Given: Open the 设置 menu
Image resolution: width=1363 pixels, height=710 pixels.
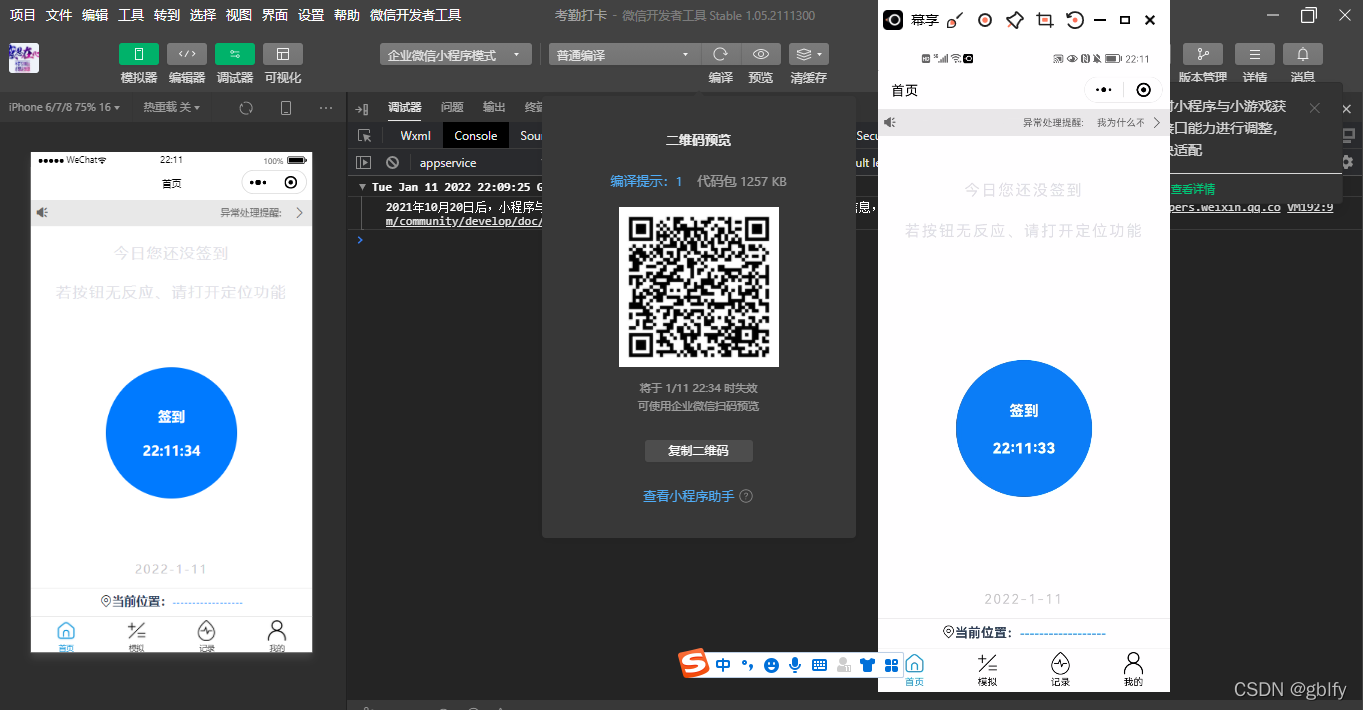Looking at the screenshot, I should coord(311,15).
